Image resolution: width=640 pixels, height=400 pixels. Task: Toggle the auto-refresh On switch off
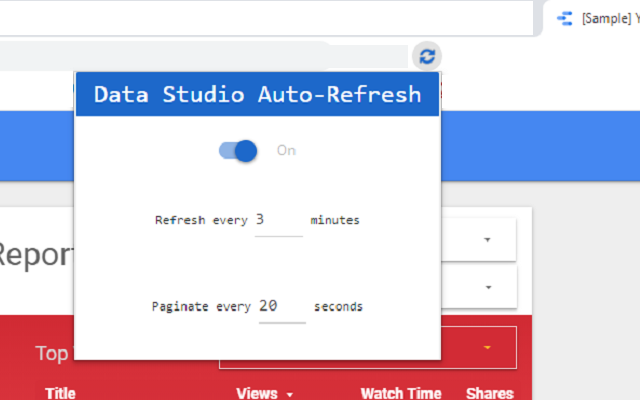(238, 151)
